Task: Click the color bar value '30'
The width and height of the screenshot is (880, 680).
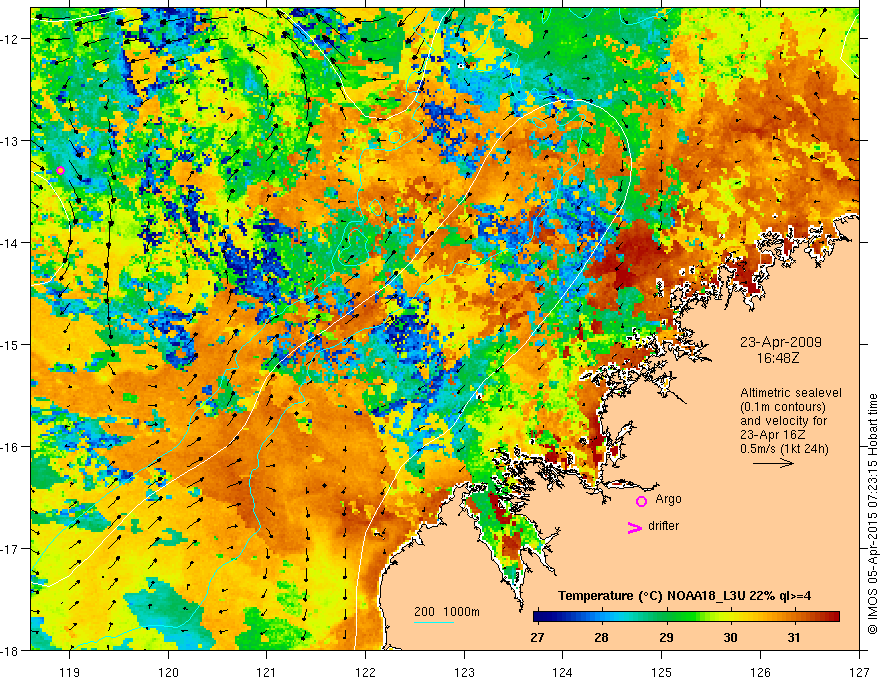Action: click(730, 638)
